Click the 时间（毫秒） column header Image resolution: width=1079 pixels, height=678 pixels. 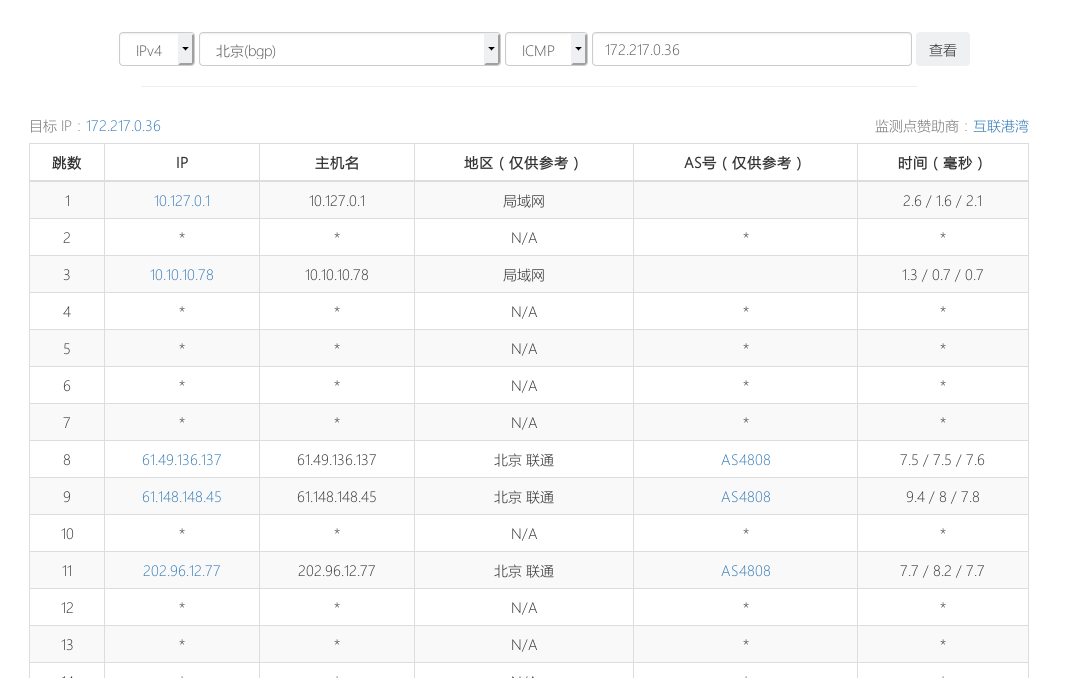[x=942, y=163]
